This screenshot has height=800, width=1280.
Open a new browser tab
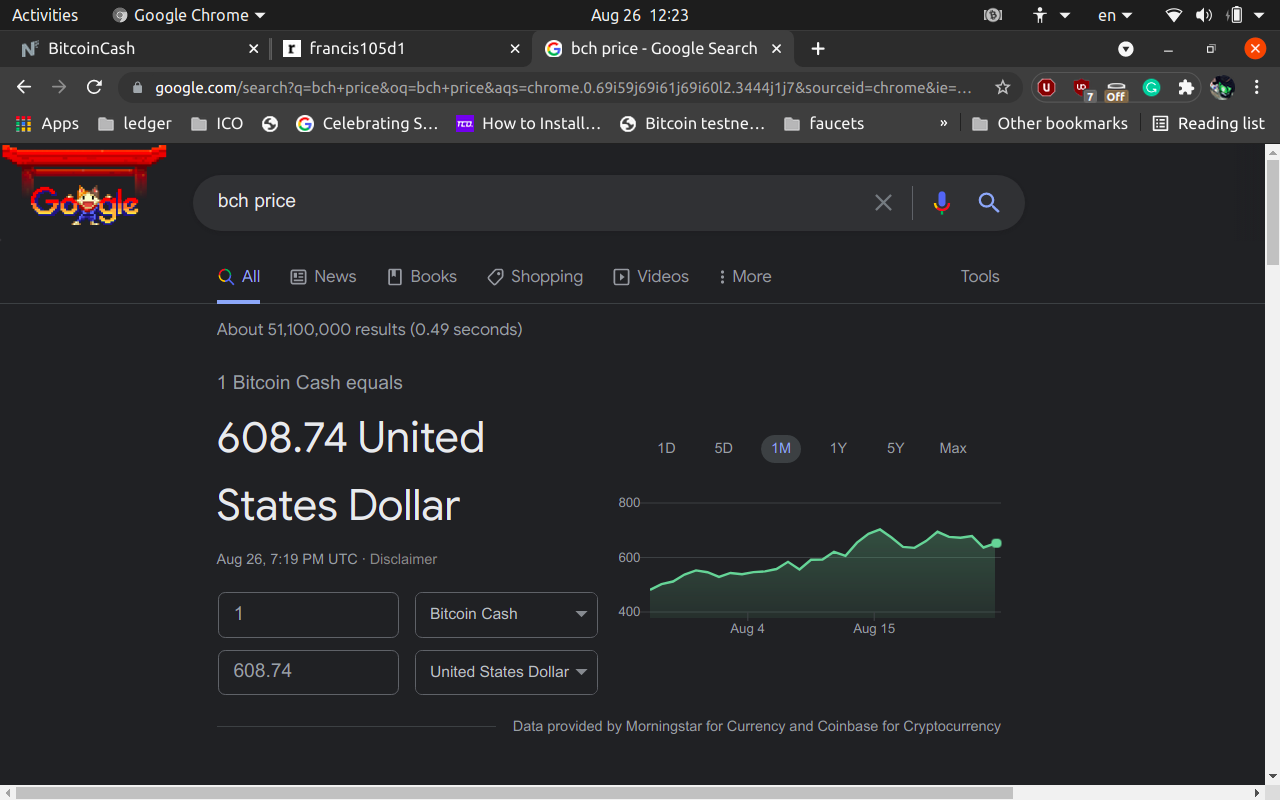point(818,48)
